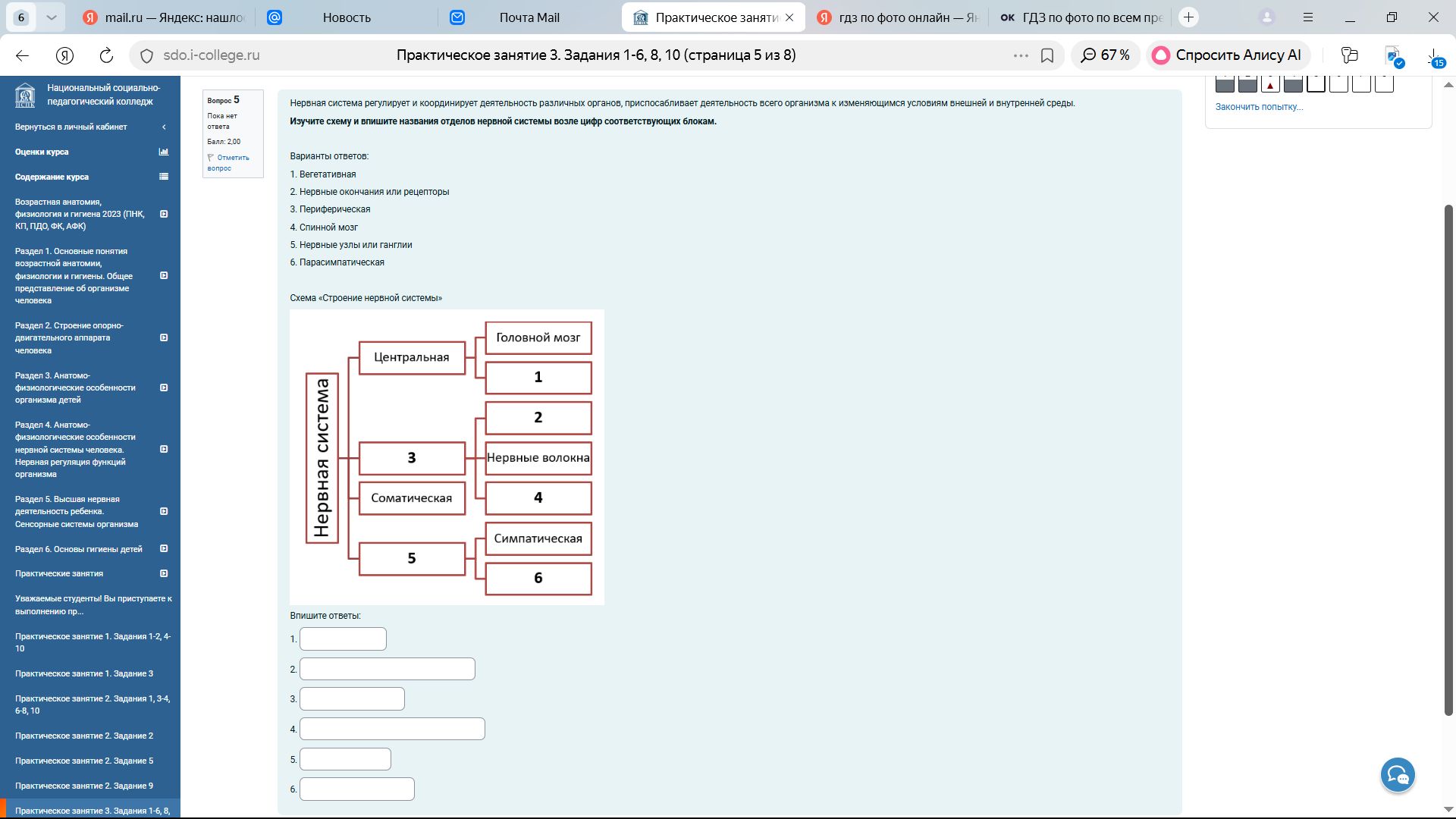
Task: Click answer input field 2
Action: coord(388,669)
